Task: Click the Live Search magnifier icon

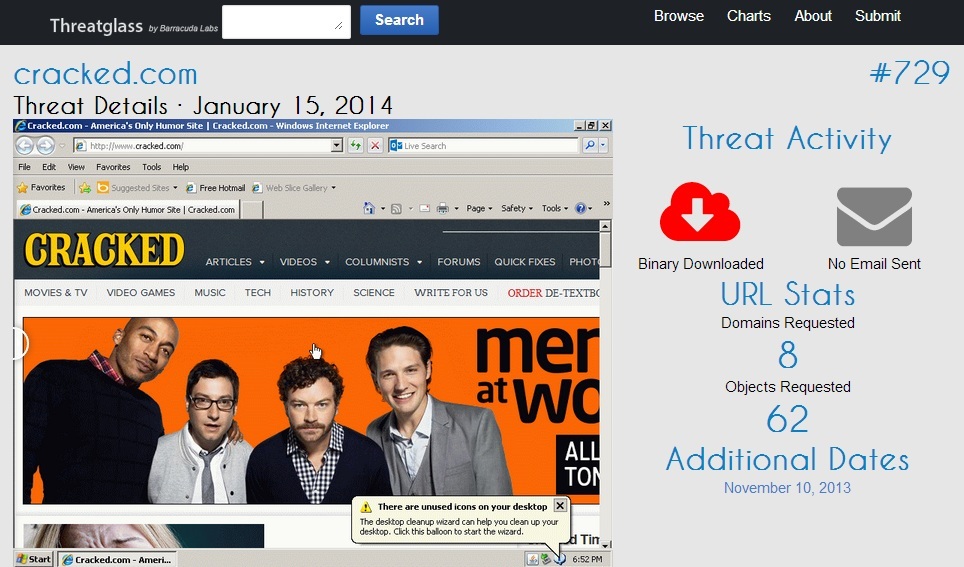Action: [x=590, y=146]
